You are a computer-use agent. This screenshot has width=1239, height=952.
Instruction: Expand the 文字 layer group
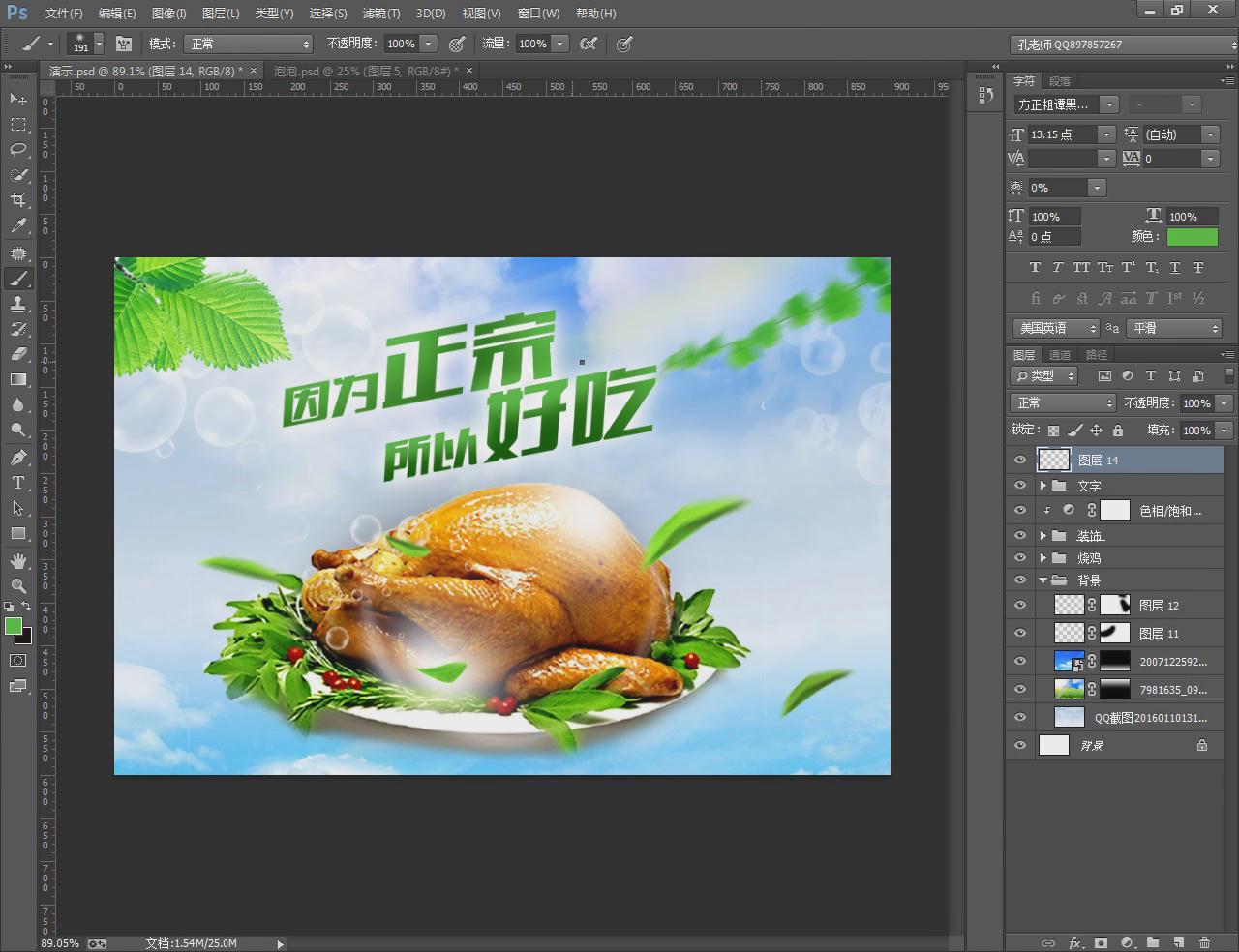[1043, 485]
